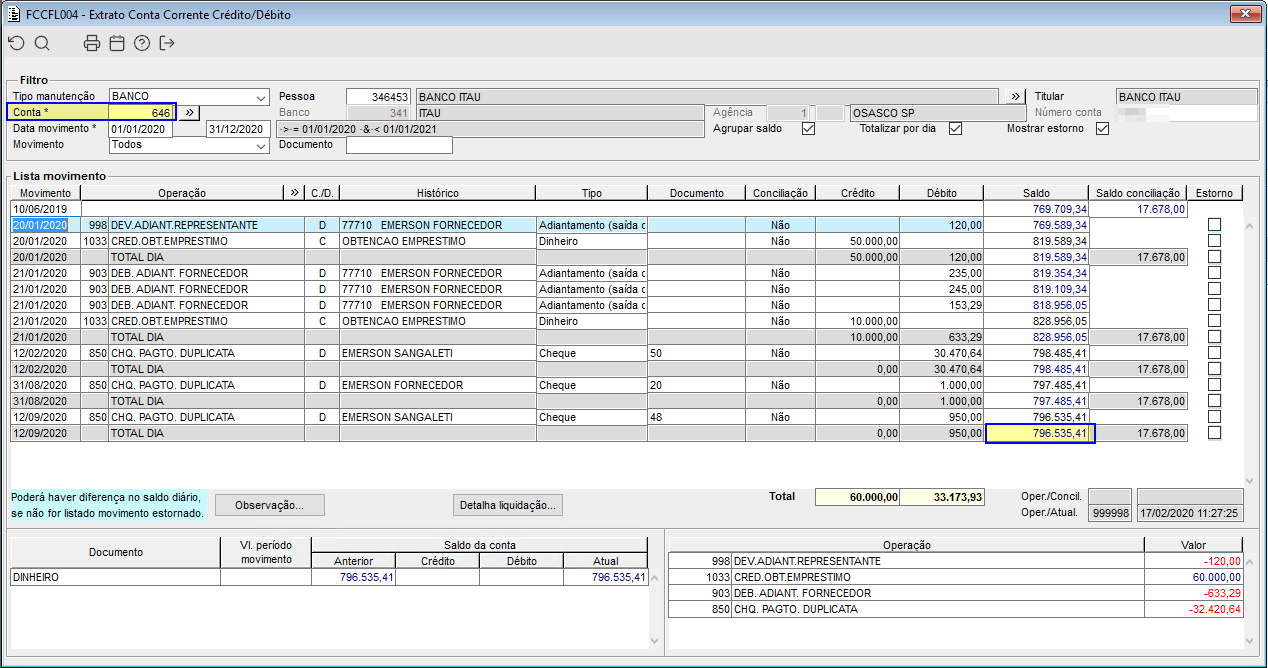Expand the Movimento dropdown set to Todos
The width and height of the screenshot is (1268, 668).
[261, 145]
